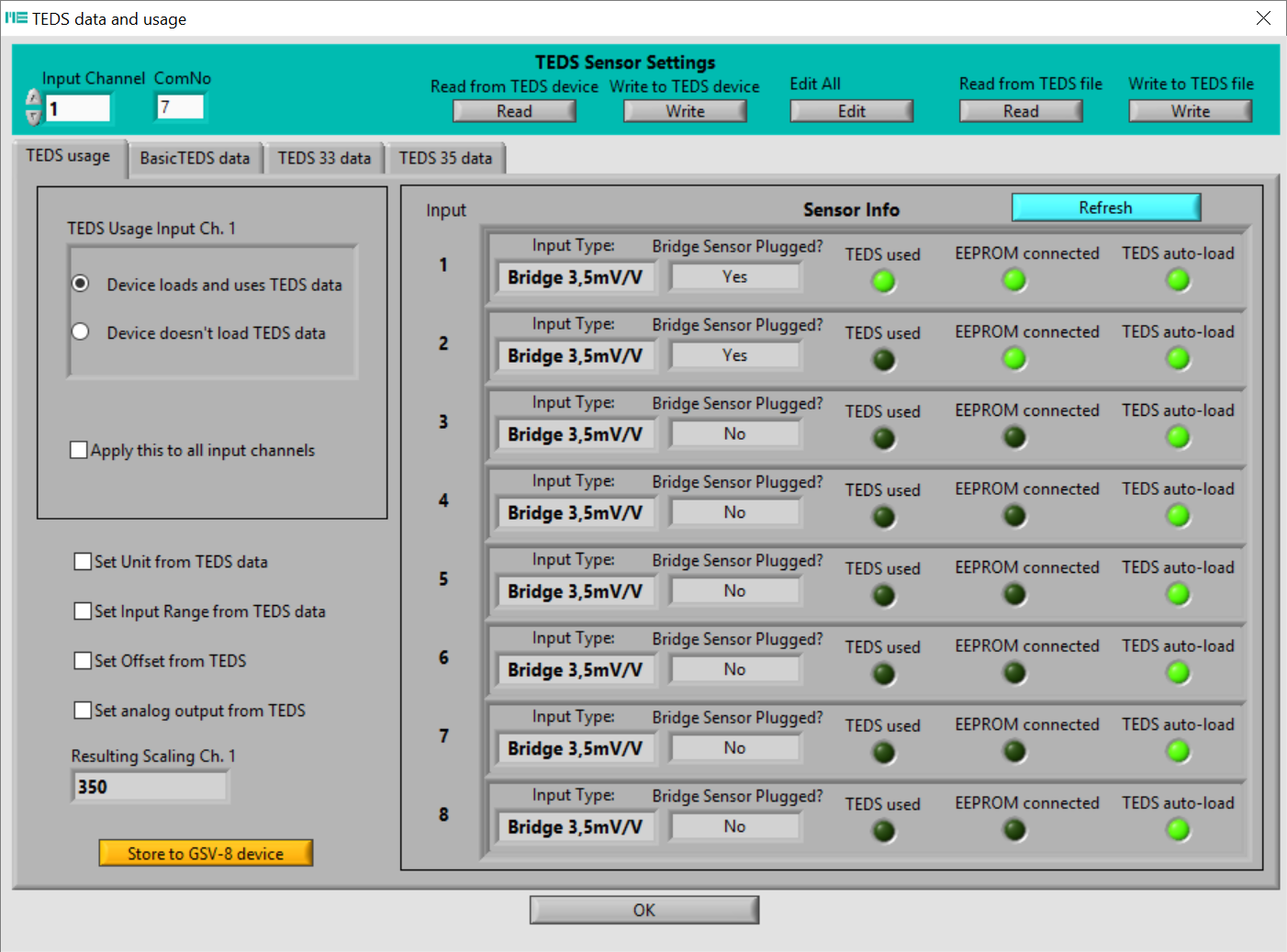Image resolution: width=1287 pixels, height=952 pixels.
Task: Open the TEDS 35 data tab
Action: [x=445, y=158]
